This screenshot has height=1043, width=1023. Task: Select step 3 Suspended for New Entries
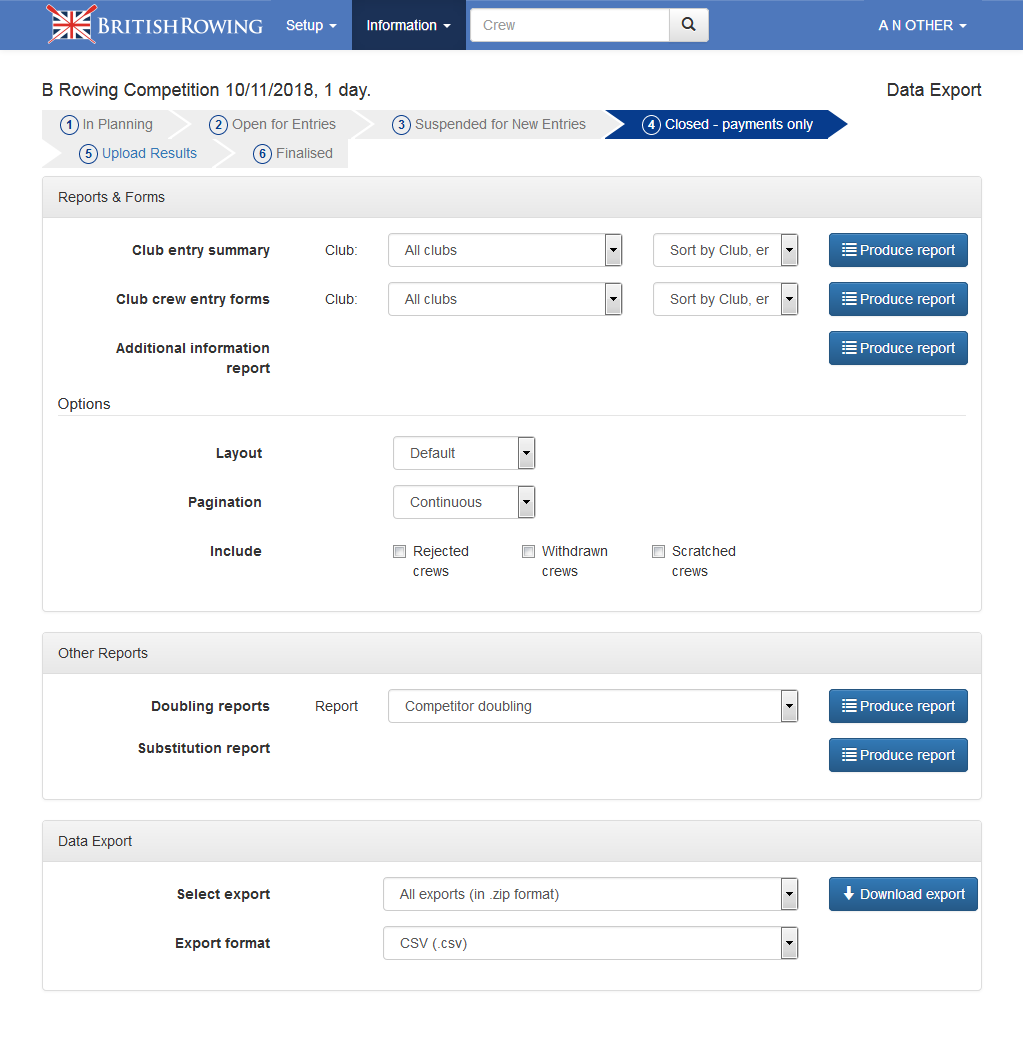490,125
